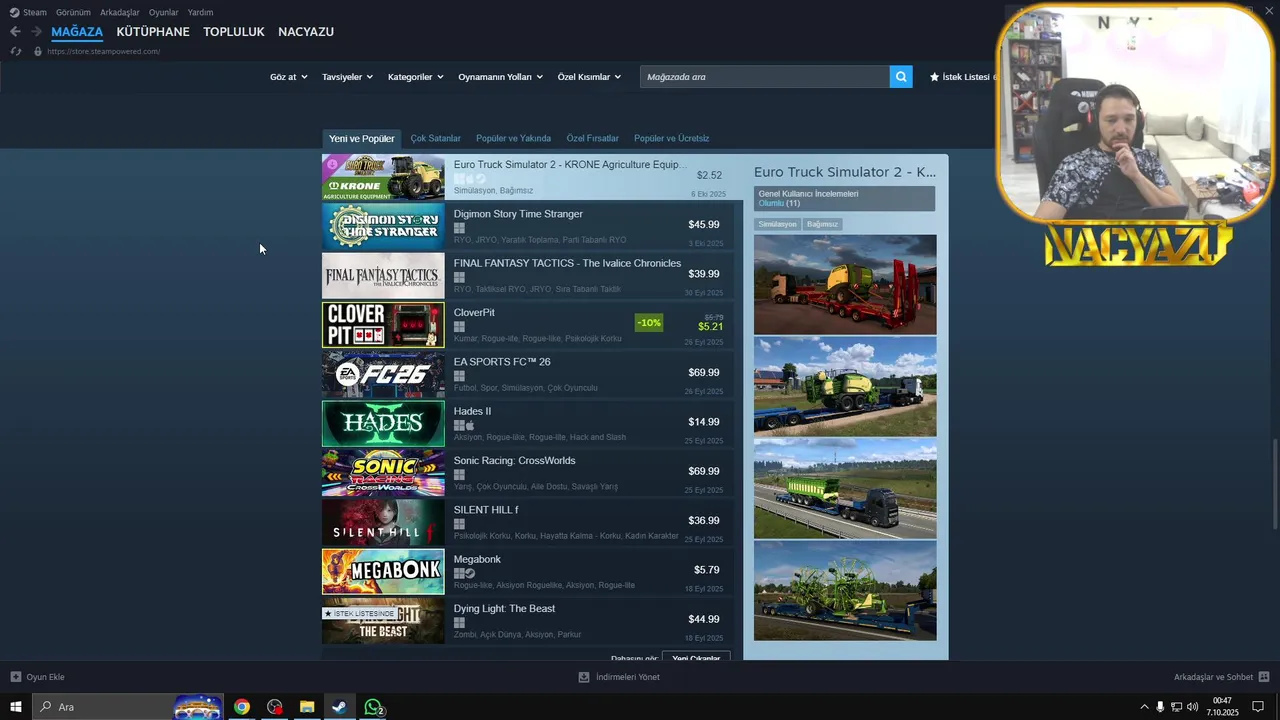The height and width of the screenshot is (720, 1280).
Task: Click Oyun Ekle plus icon
Action: 16,677
